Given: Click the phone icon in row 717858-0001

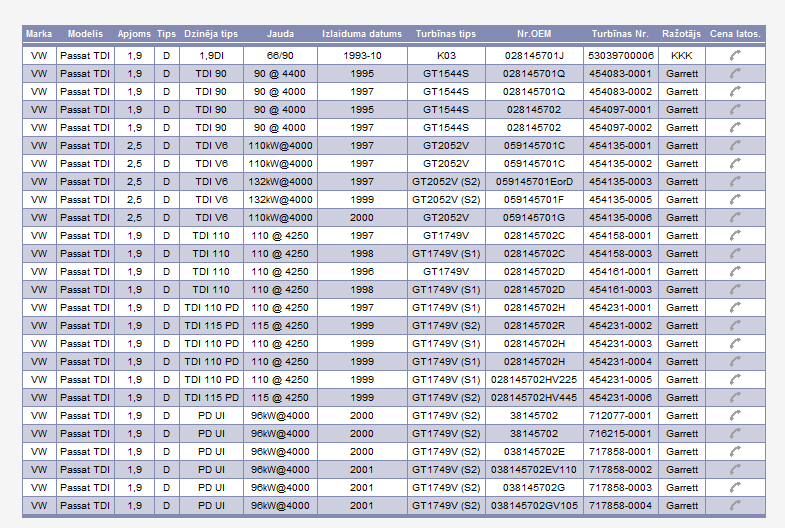Looking at the screenshot, I should (x=735, y=452).
